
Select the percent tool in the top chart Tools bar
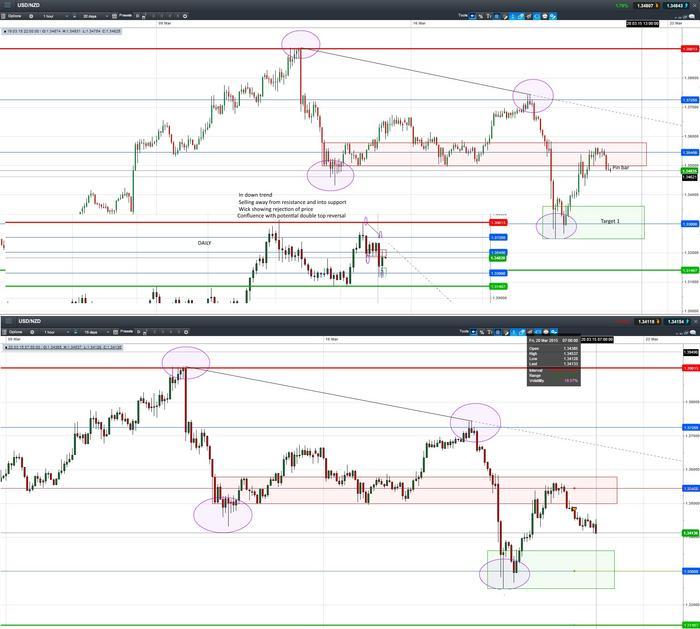click(x=481, y=16)
